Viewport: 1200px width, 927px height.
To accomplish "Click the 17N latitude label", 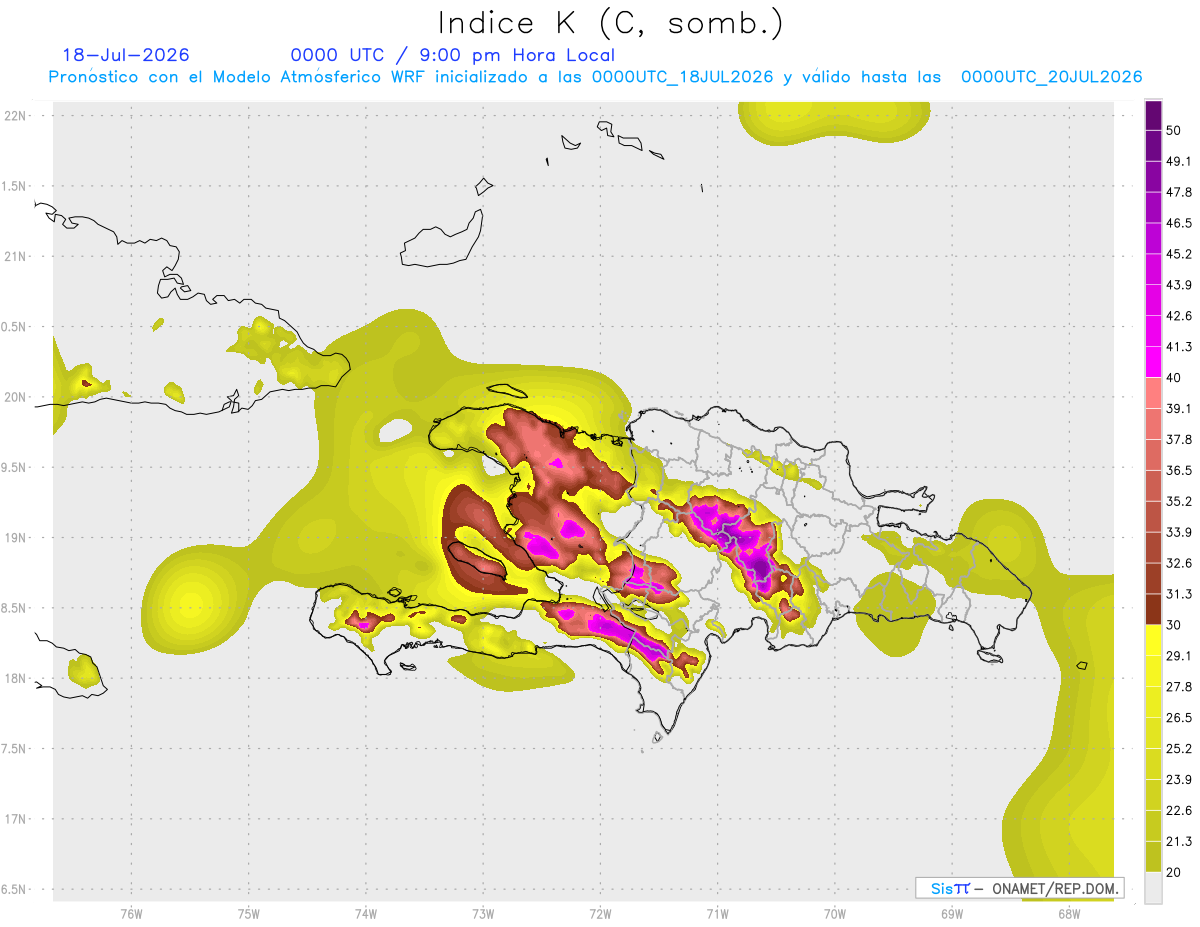I will click(x=17, y=819).
